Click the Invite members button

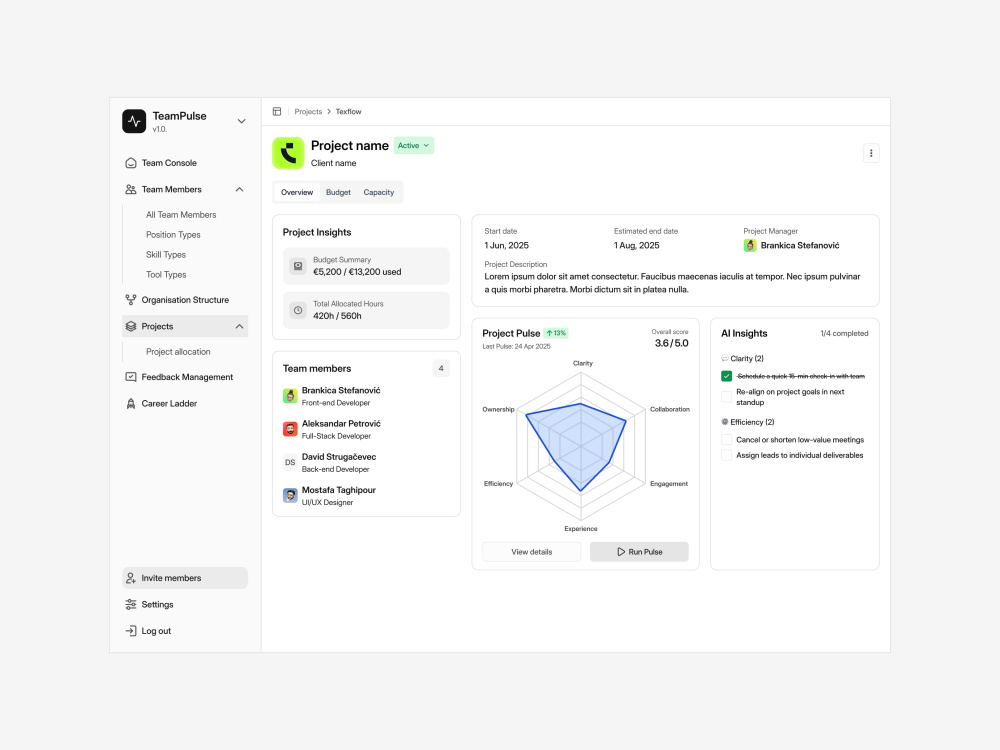pyautogui.click(x=185, y=578)
